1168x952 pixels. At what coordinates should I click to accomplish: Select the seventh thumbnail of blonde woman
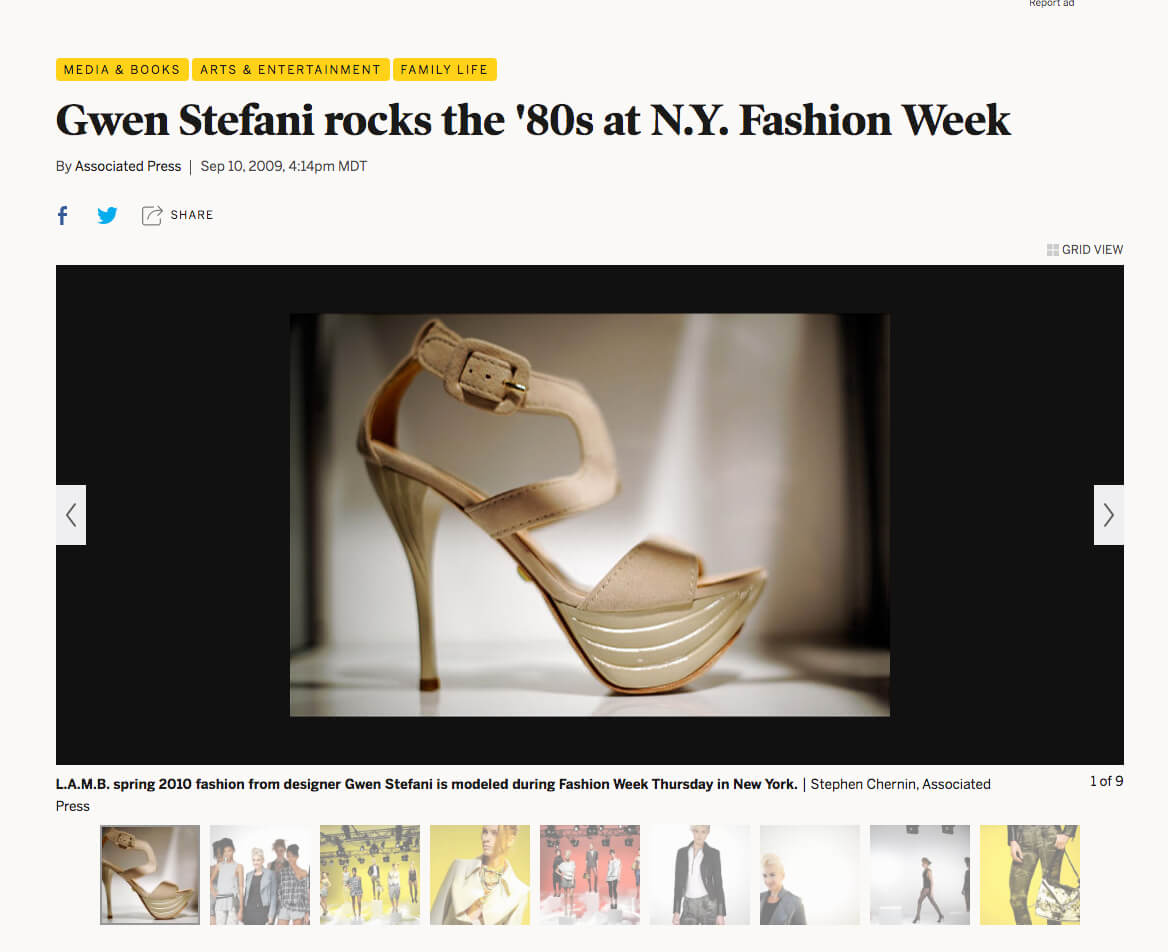click(x=810, y=875)
